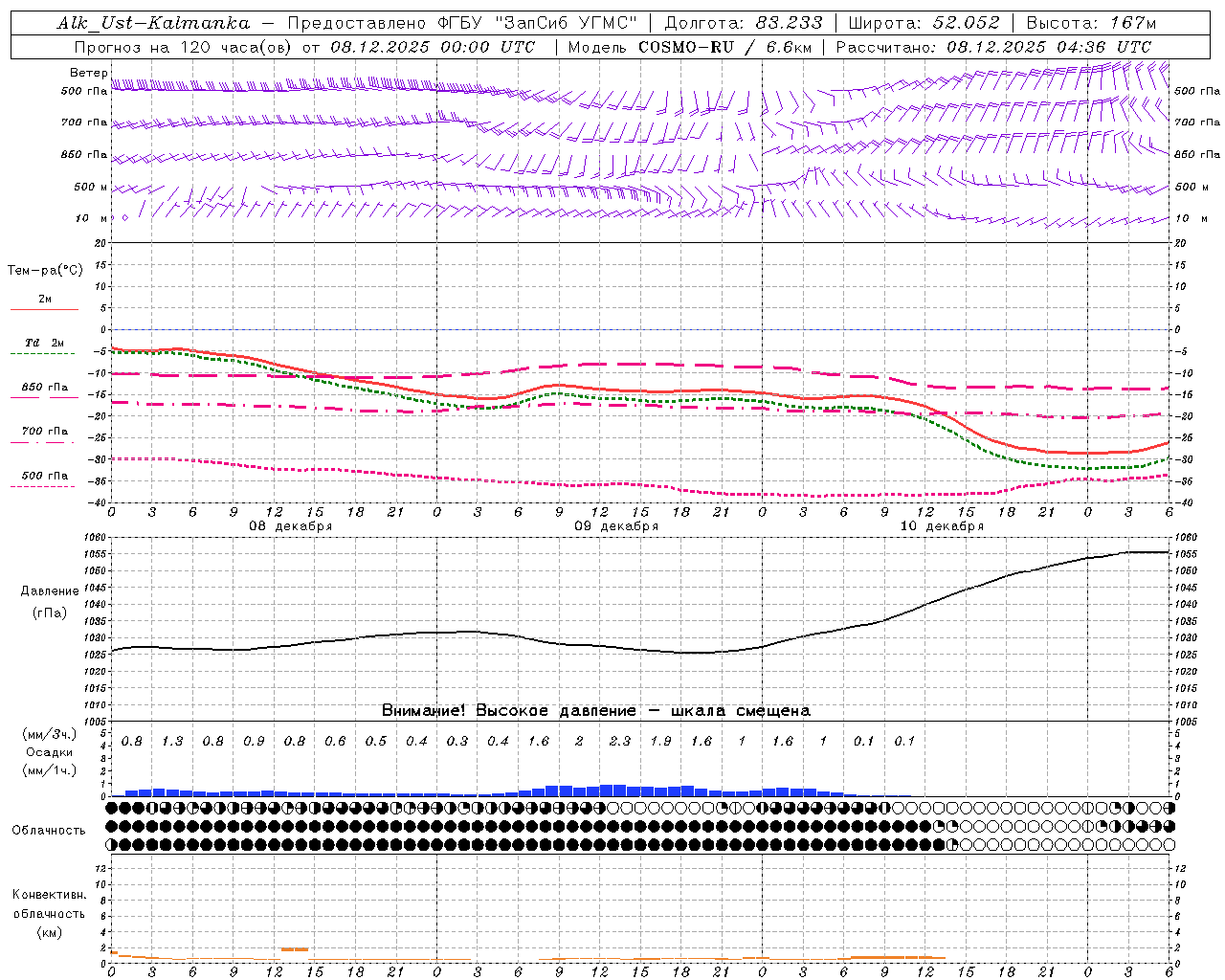Image resolution: width=1225 pixels, height=980 pixels.
Task: Click the raised orange convective cloud bar
Action: click(295, 948)
